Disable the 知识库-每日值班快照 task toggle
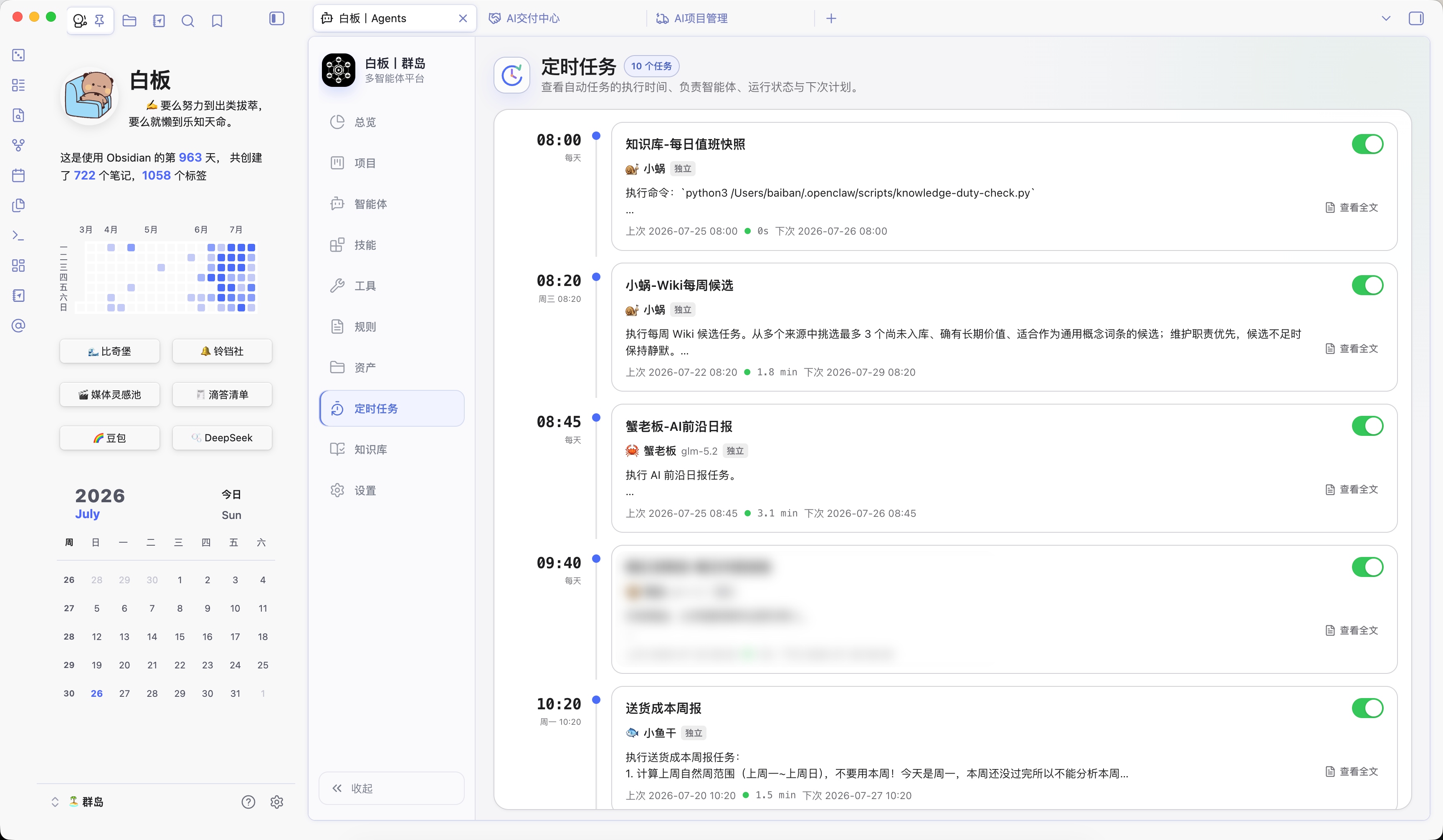This screenshot has height=840, width=1443. click(x=1367, y=144)
